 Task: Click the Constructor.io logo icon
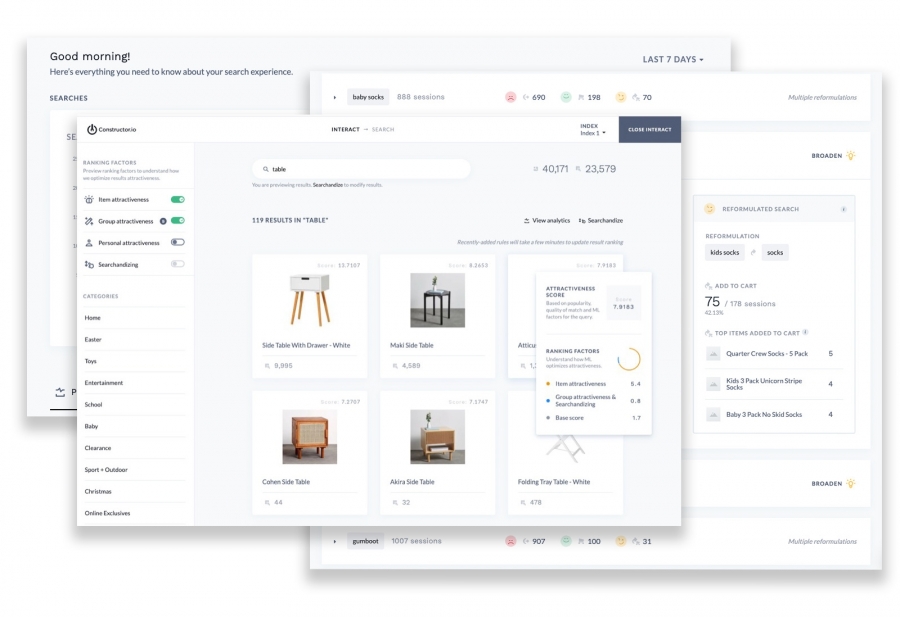(91, 129)
